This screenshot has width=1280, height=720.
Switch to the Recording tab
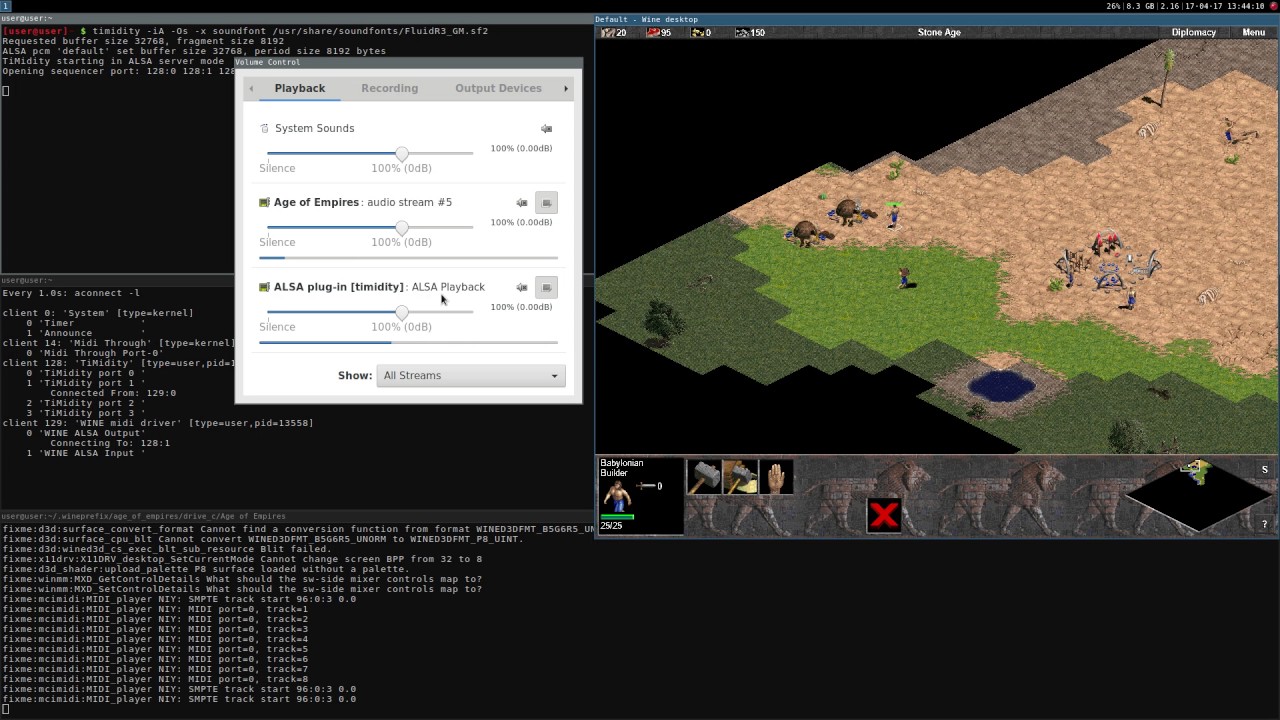pos(389,88)
